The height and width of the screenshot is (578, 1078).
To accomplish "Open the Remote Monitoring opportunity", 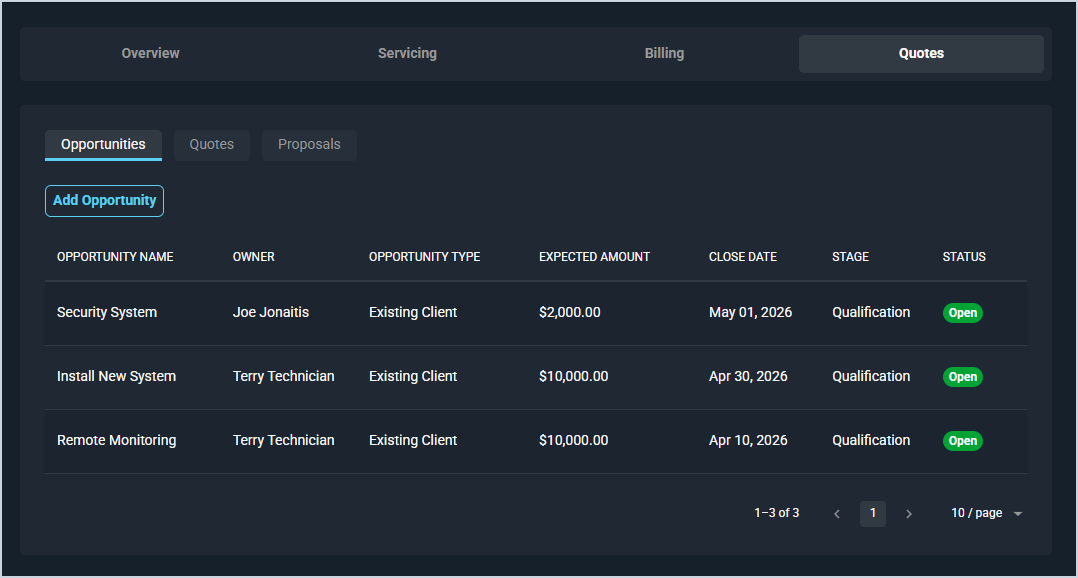I will tap(116, 440).
